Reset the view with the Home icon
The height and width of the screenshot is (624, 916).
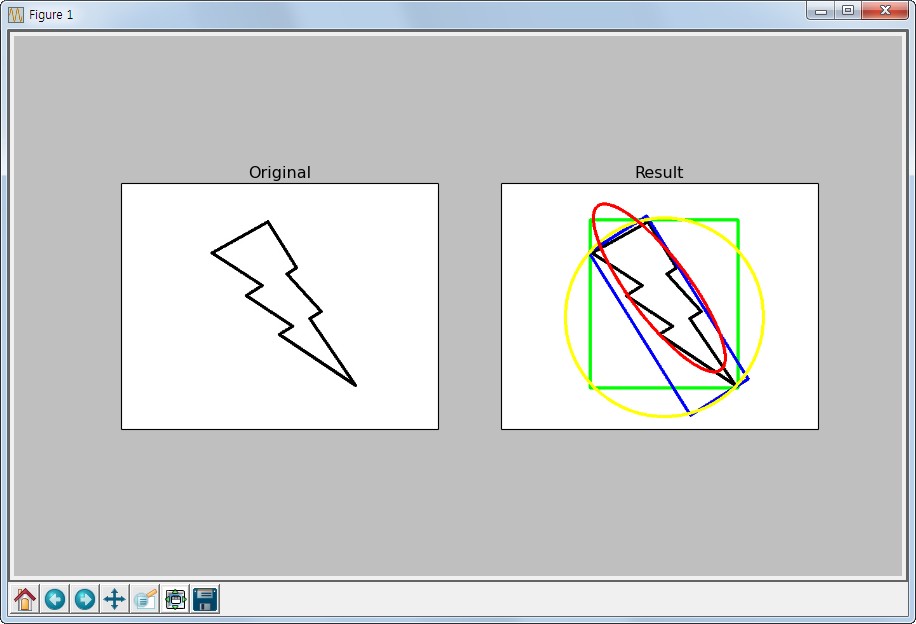tap(25, 599)
